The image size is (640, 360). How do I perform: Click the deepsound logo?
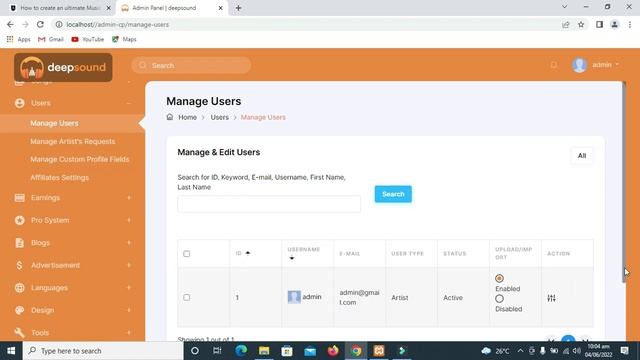(63, 67)
